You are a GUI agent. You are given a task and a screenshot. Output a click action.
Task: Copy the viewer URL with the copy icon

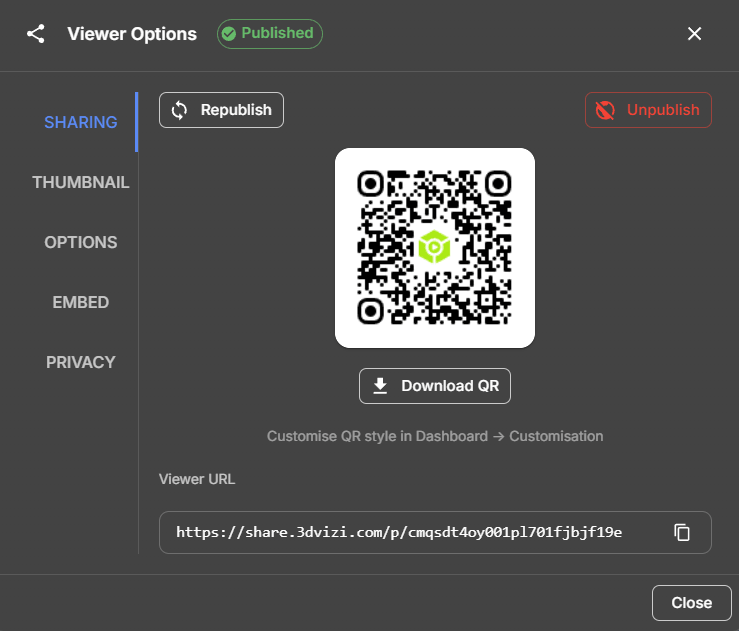682,533
